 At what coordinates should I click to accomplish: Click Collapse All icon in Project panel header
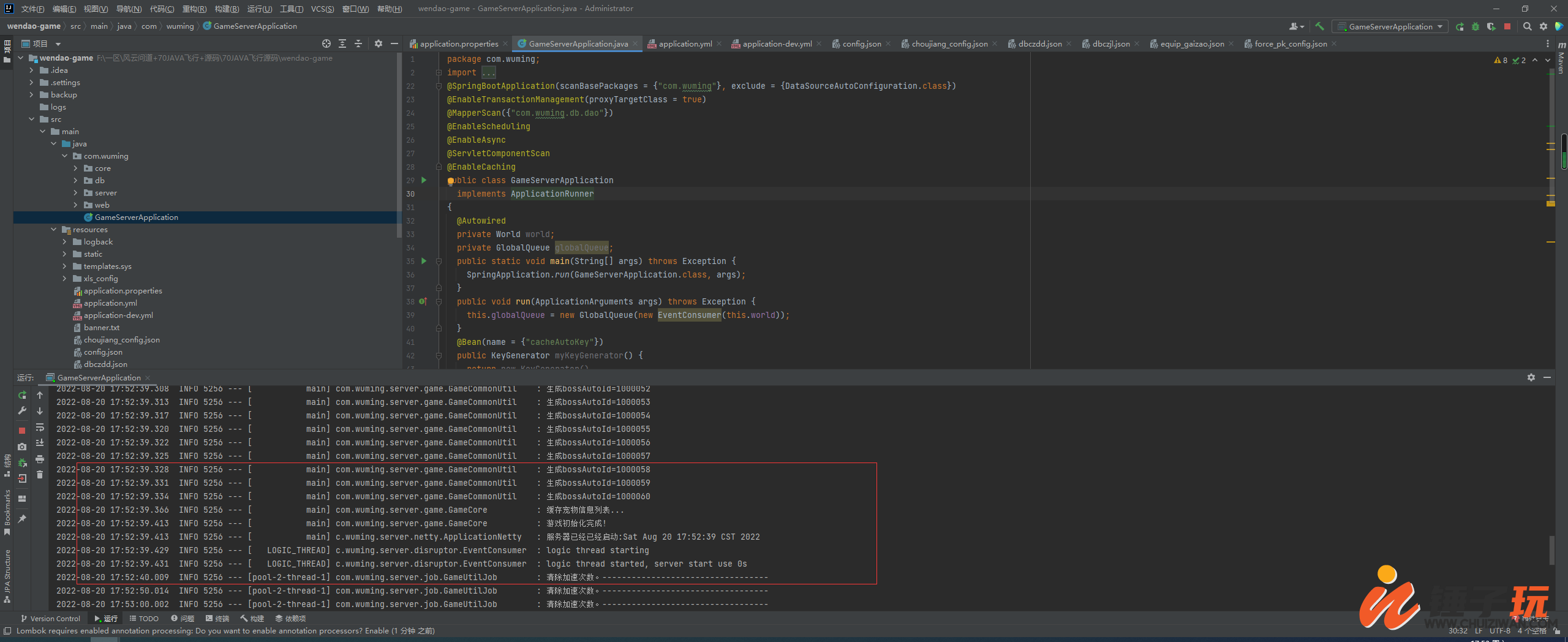[358, 43]
